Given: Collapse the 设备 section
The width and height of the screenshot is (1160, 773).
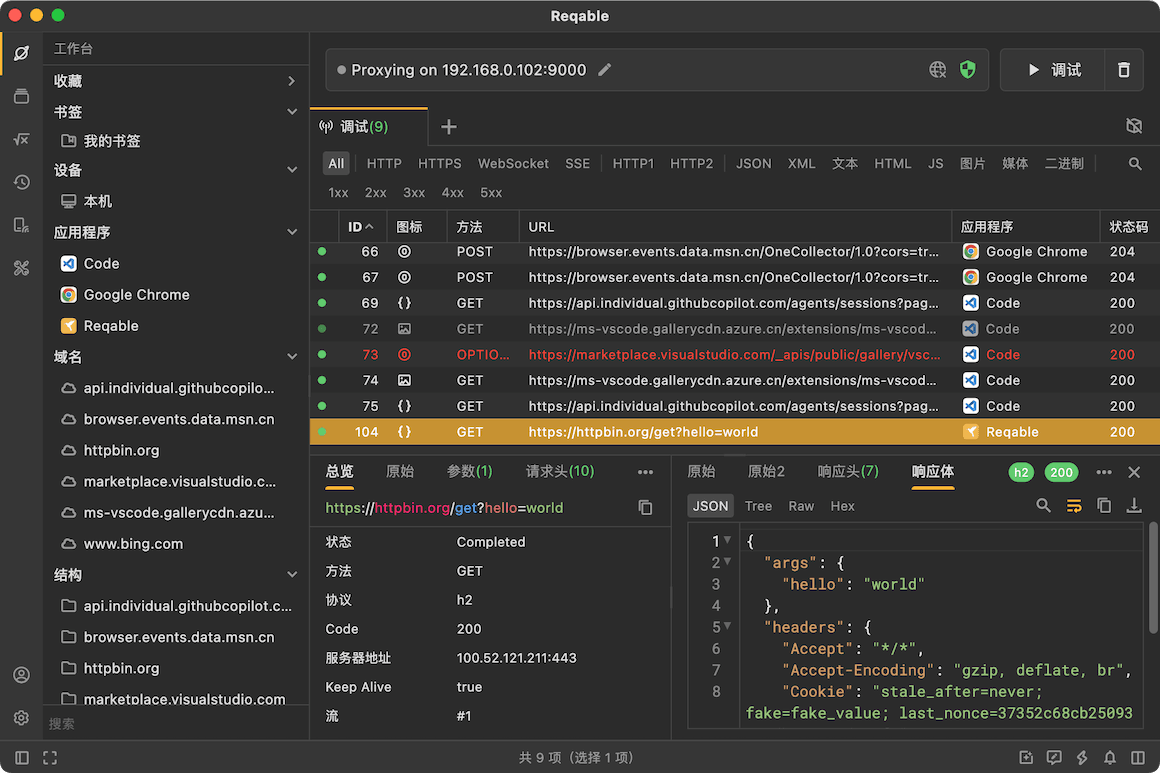Looking at the screenshot, I should click(291, 170).
